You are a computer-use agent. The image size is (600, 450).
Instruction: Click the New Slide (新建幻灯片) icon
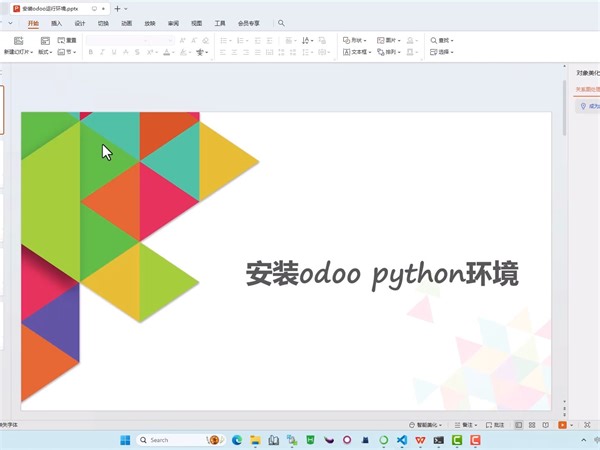(18, 41)
